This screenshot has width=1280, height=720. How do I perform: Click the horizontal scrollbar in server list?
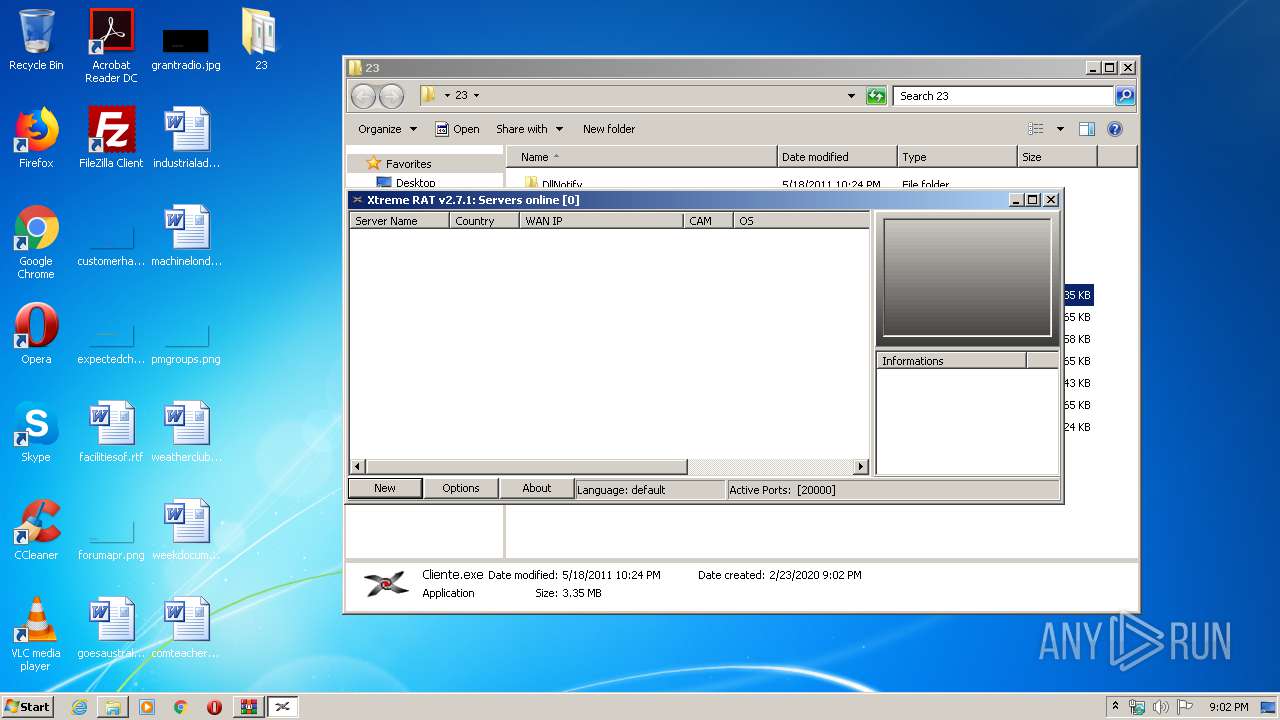(x=526, y=467)
